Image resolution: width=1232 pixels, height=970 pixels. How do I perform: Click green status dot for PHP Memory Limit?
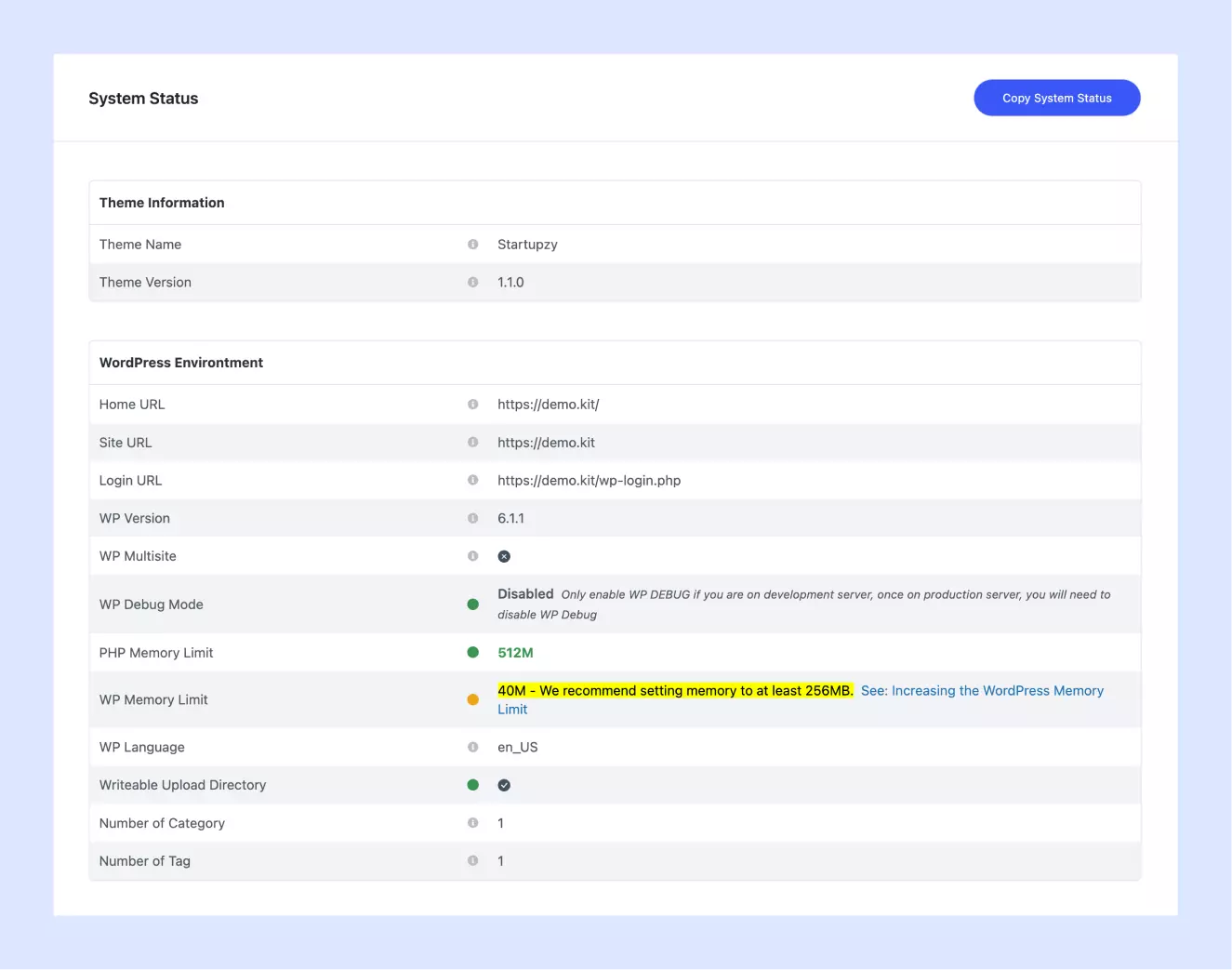(x=472, y=653)
